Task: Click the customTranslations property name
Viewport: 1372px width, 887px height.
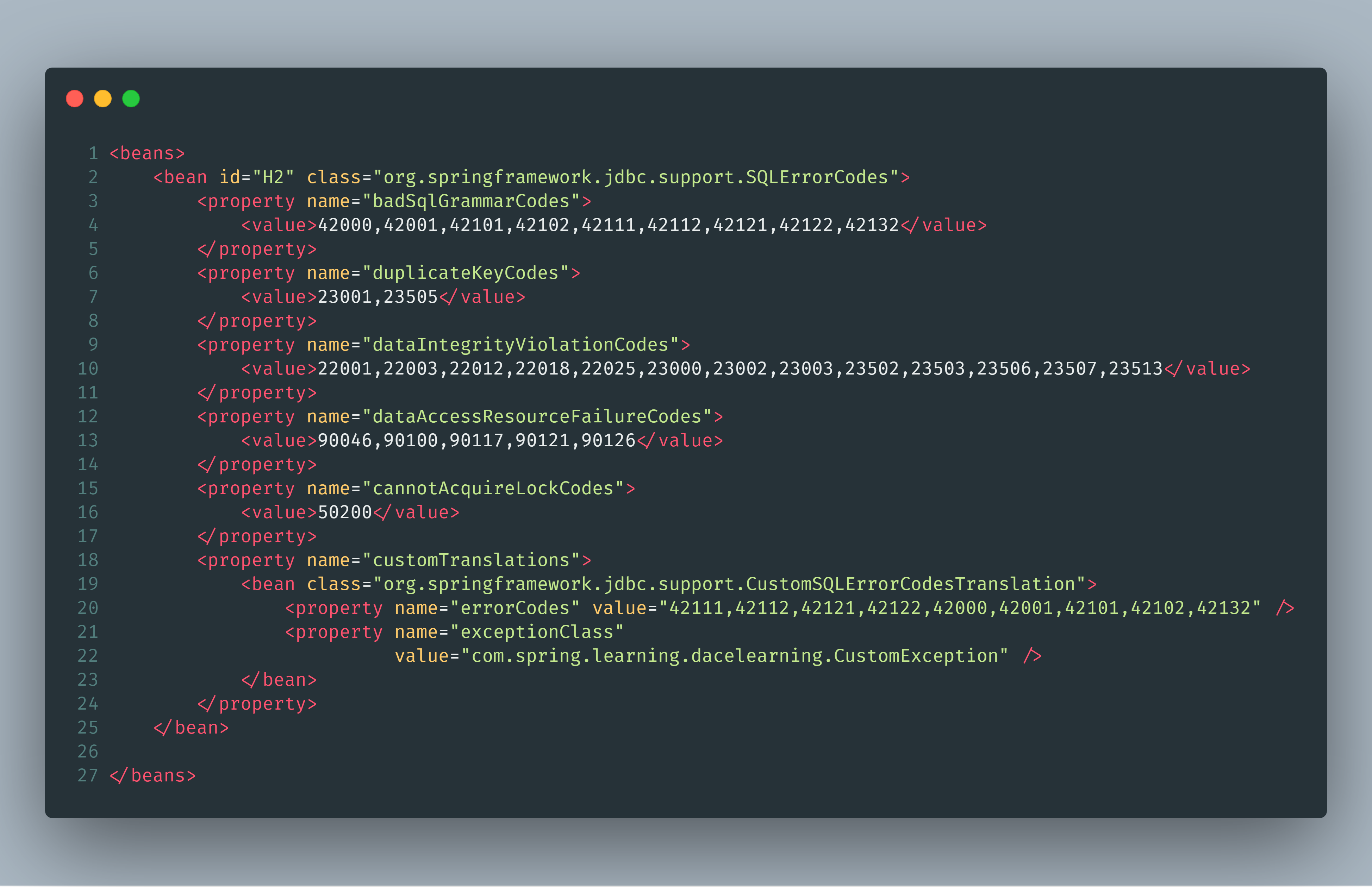Action: pyautogui.click(x=471, y=560)
